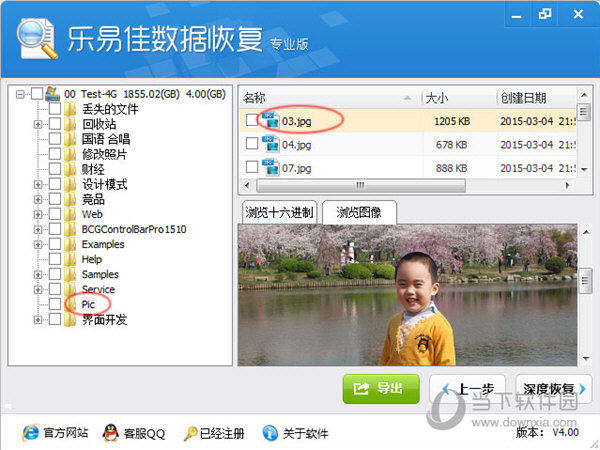Click the folder icon beside Web
This screenshot has height=450, width=600.
[70, 214]
